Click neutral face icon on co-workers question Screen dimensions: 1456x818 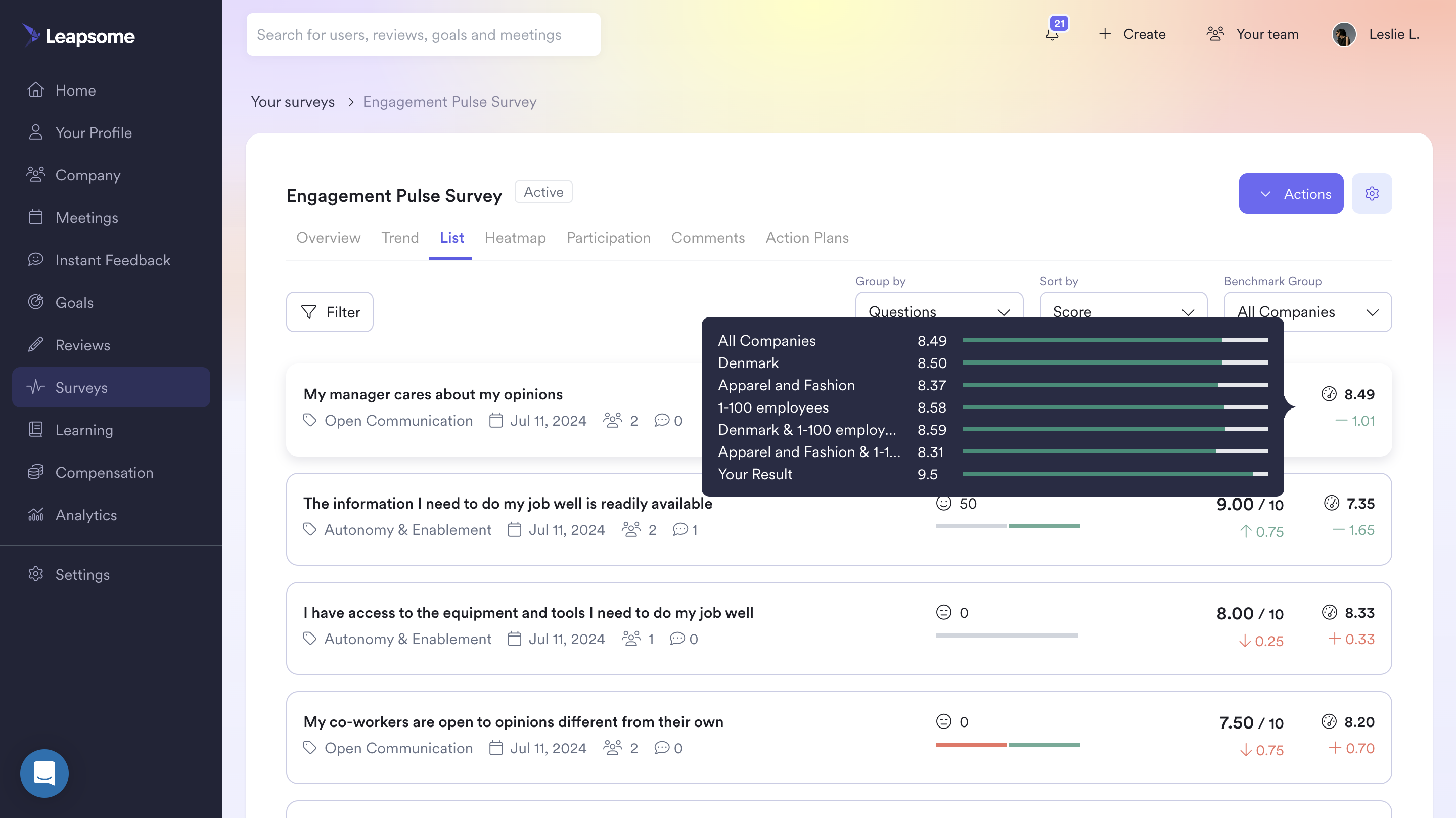point(943,721)
